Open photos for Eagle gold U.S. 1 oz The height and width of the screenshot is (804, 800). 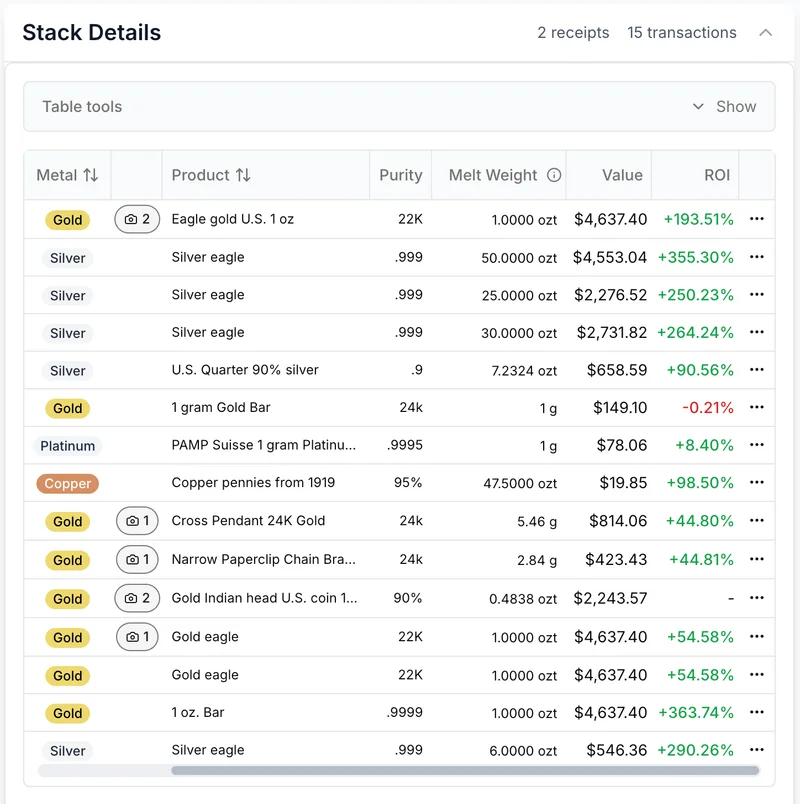click(x=137, y=219)
